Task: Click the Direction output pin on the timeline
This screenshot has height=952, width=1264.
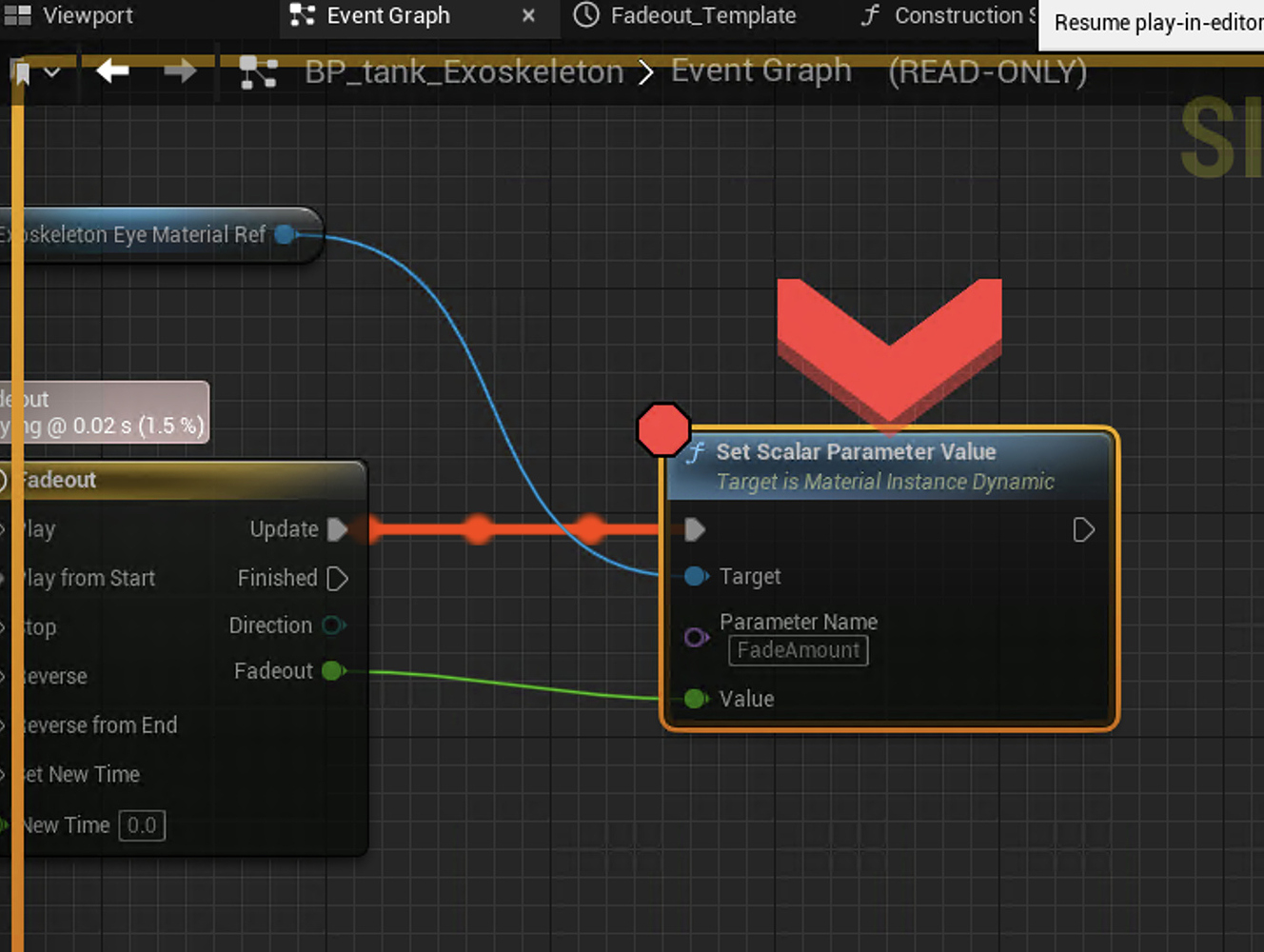Action: (334, 625)
